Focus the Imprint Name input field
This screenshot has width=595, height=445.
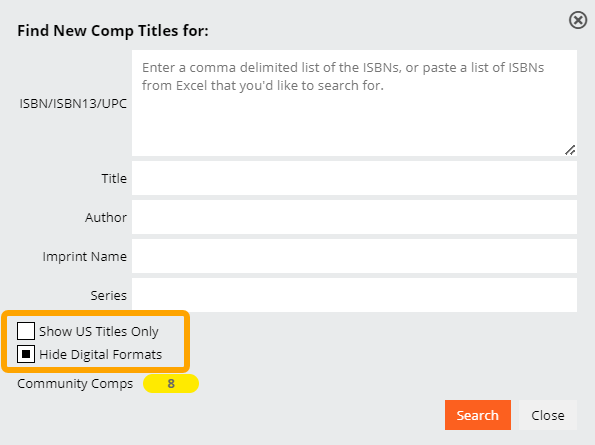tap(354, 256)
